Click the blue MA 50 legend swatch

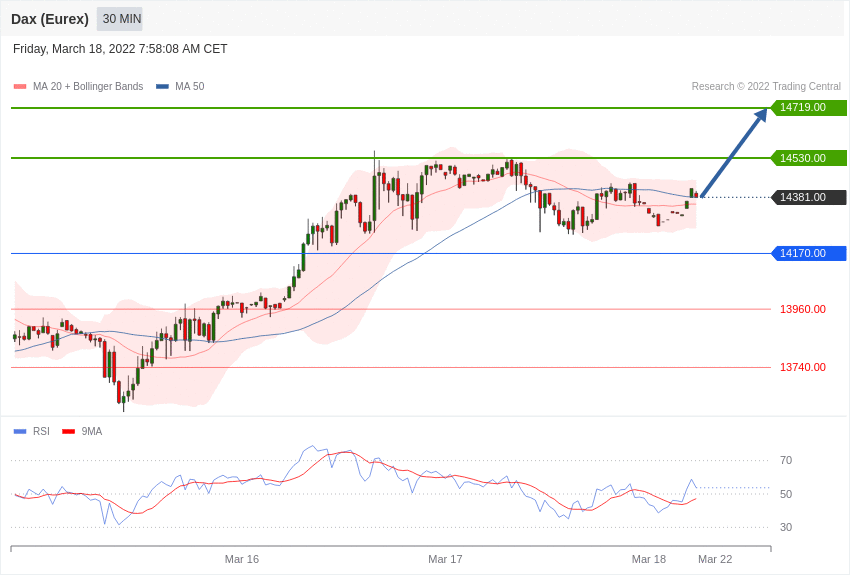pos(162,87)
